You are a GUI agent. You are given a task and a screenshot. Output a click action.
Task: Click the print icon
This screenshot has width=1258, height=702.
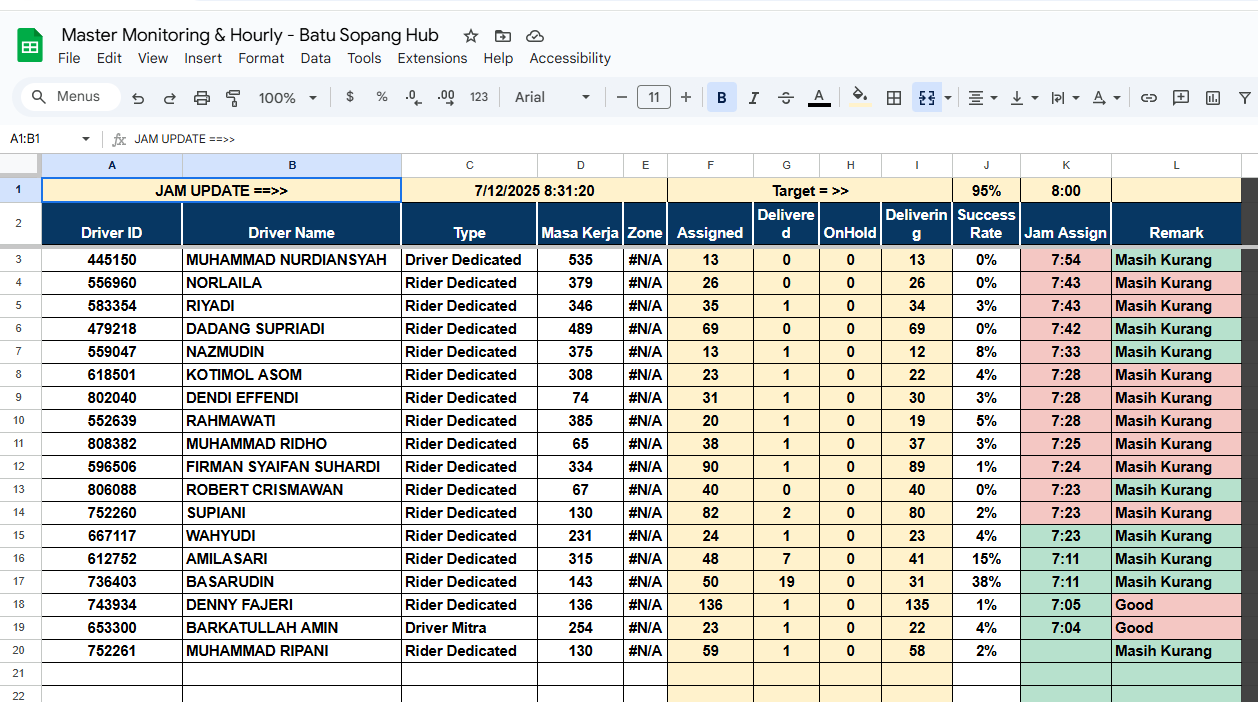[x=202, y=98]
